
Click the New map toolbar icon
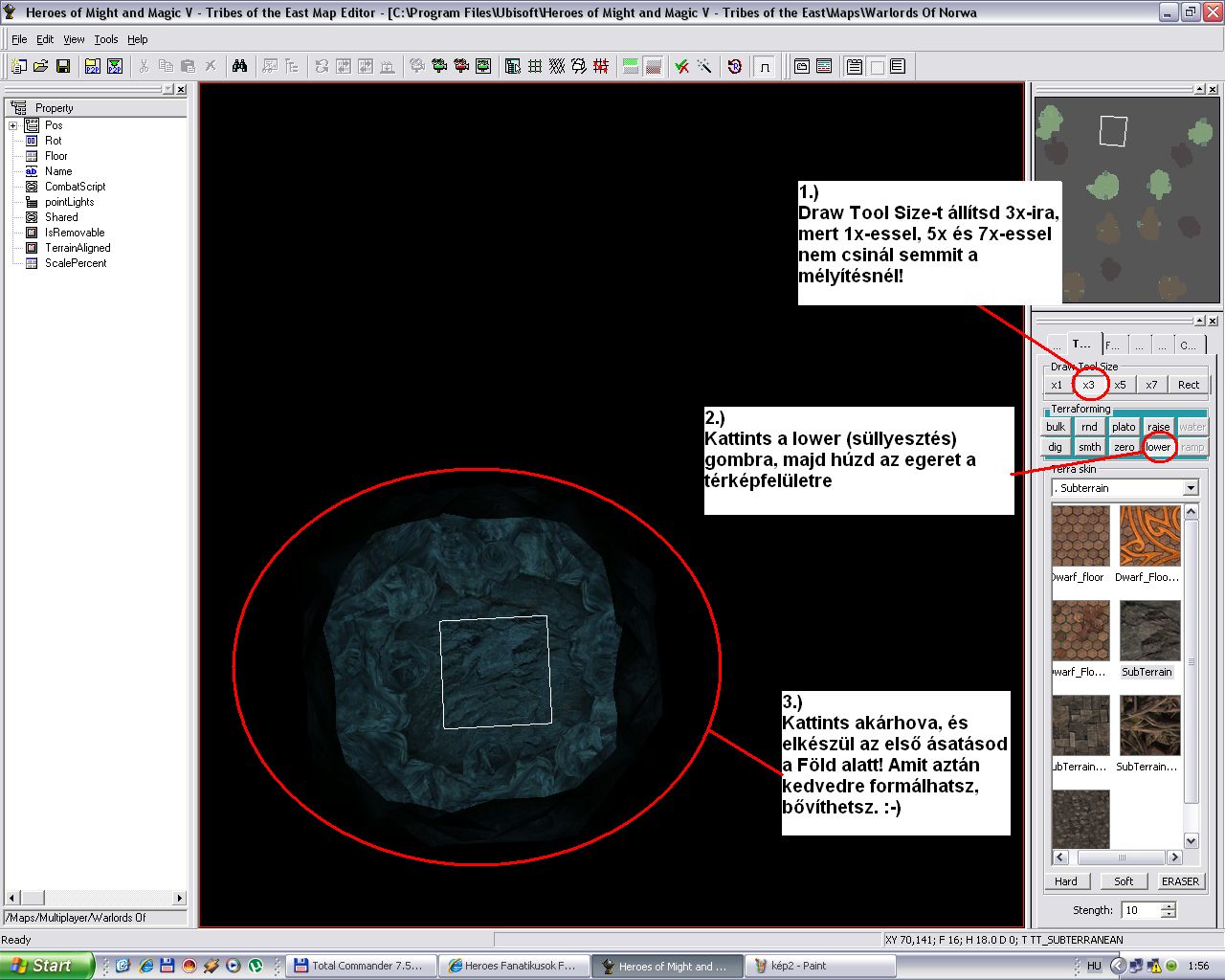click(x=18, y=66)
